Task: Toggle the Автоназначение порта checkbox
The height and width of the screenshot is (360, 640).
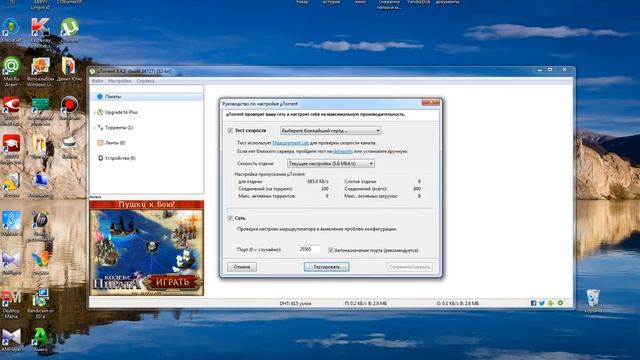Action: click(x=331, y=250)
